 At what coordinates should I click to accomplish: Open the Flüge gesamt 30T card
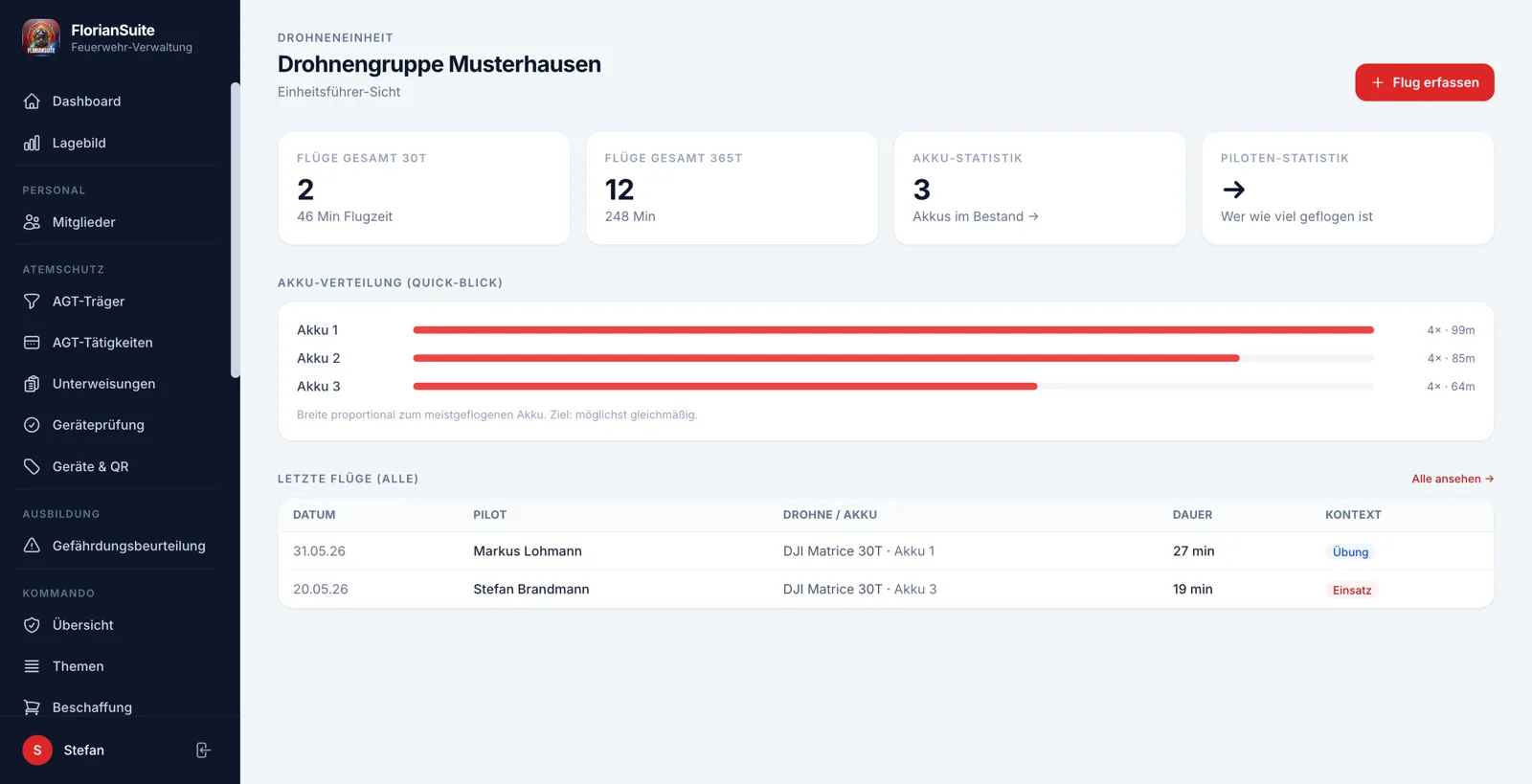pyautogui.click(x=424, y=189)
